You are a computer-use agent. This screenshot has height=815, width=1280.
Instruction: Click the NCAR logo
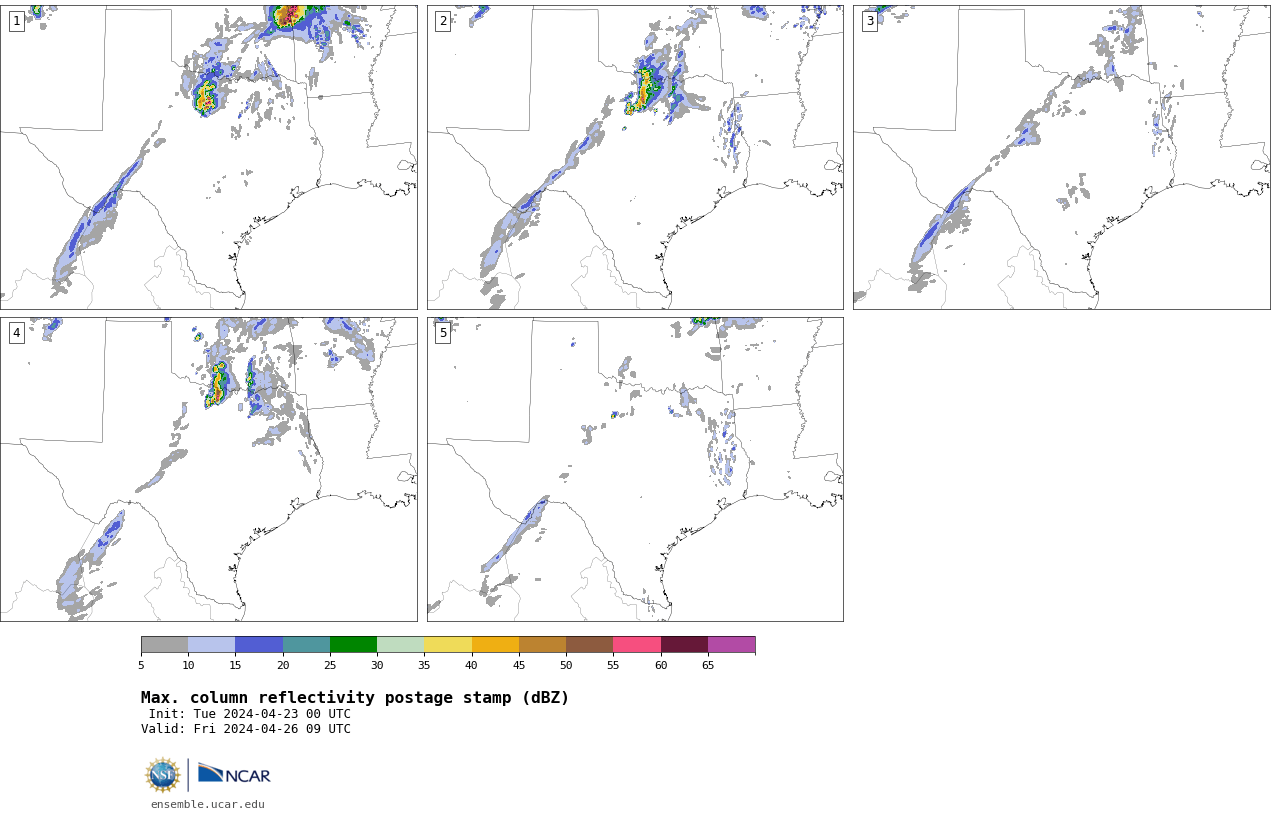point(234,774)
